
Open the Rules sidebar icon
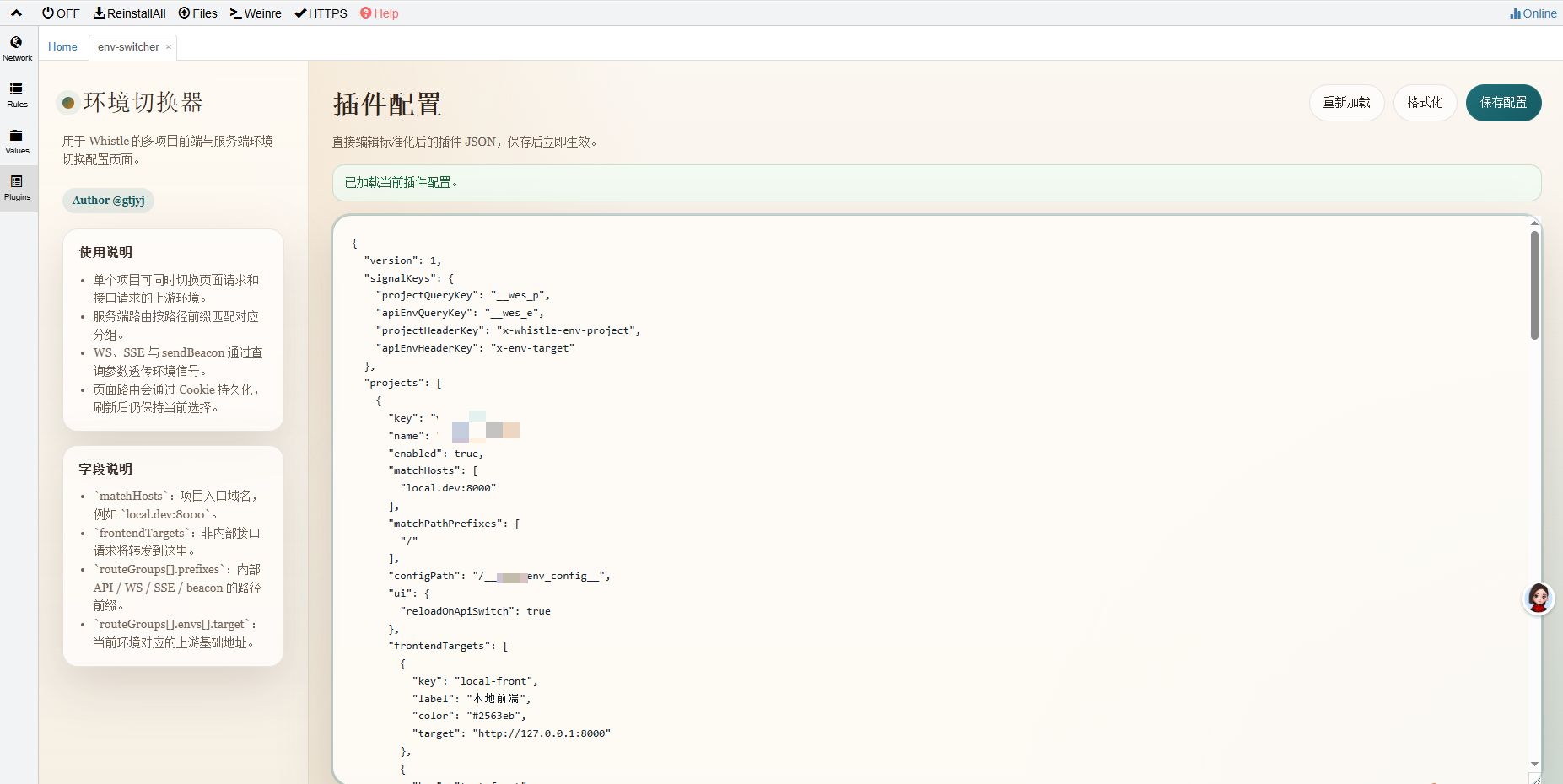(17, 94)
